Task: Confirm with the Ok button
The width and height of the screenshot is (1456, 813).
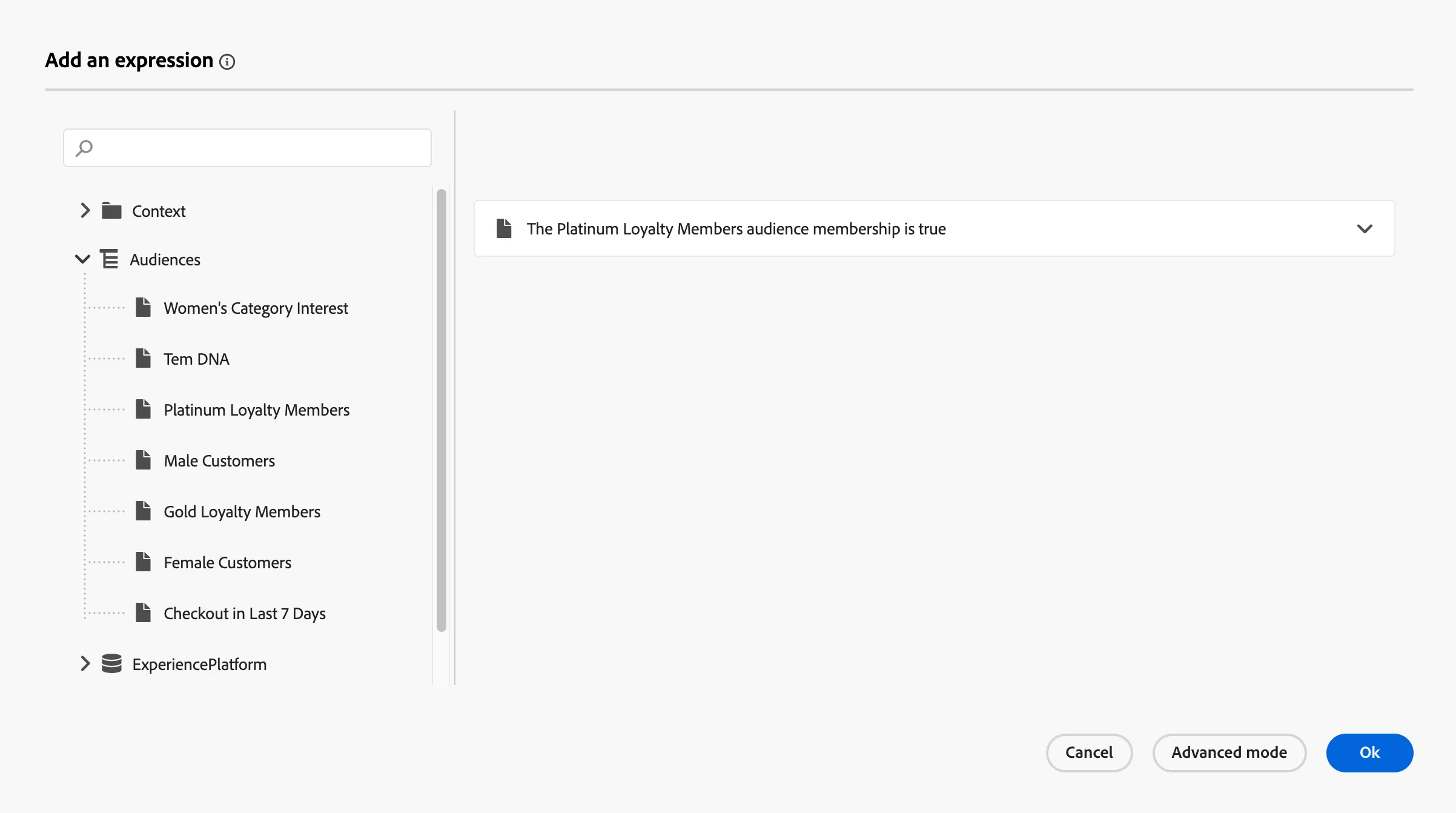Action: click(x=1369, y=752)
